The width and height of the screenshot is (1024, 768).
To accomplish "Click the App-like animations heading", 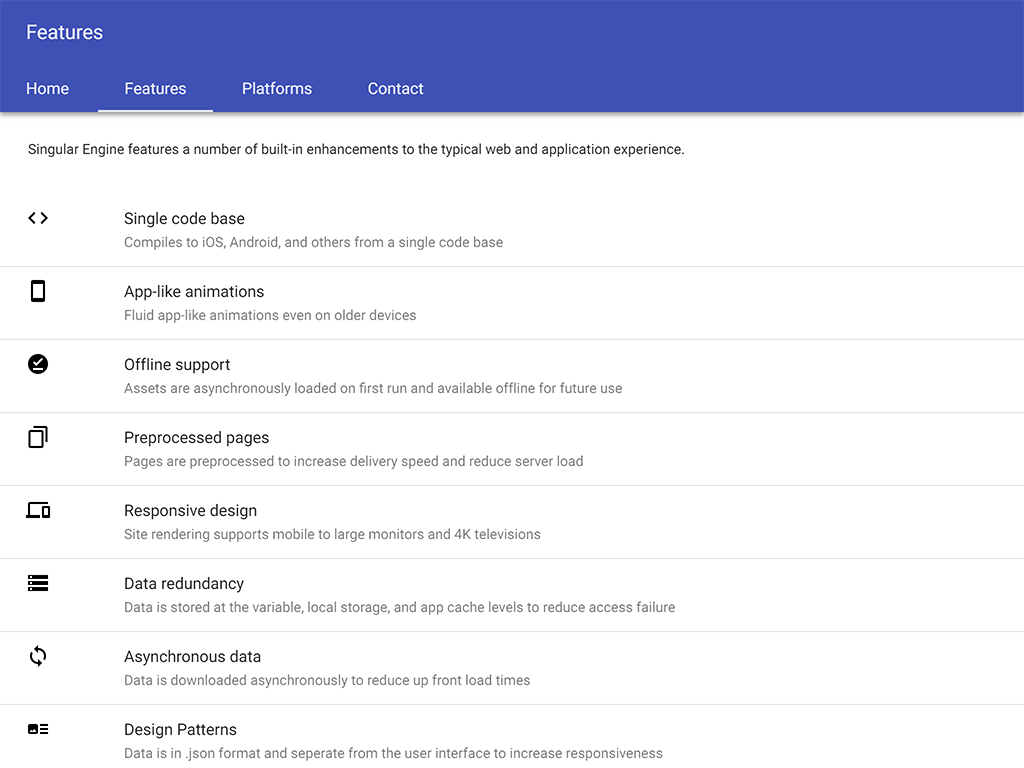I will point(194,291).
